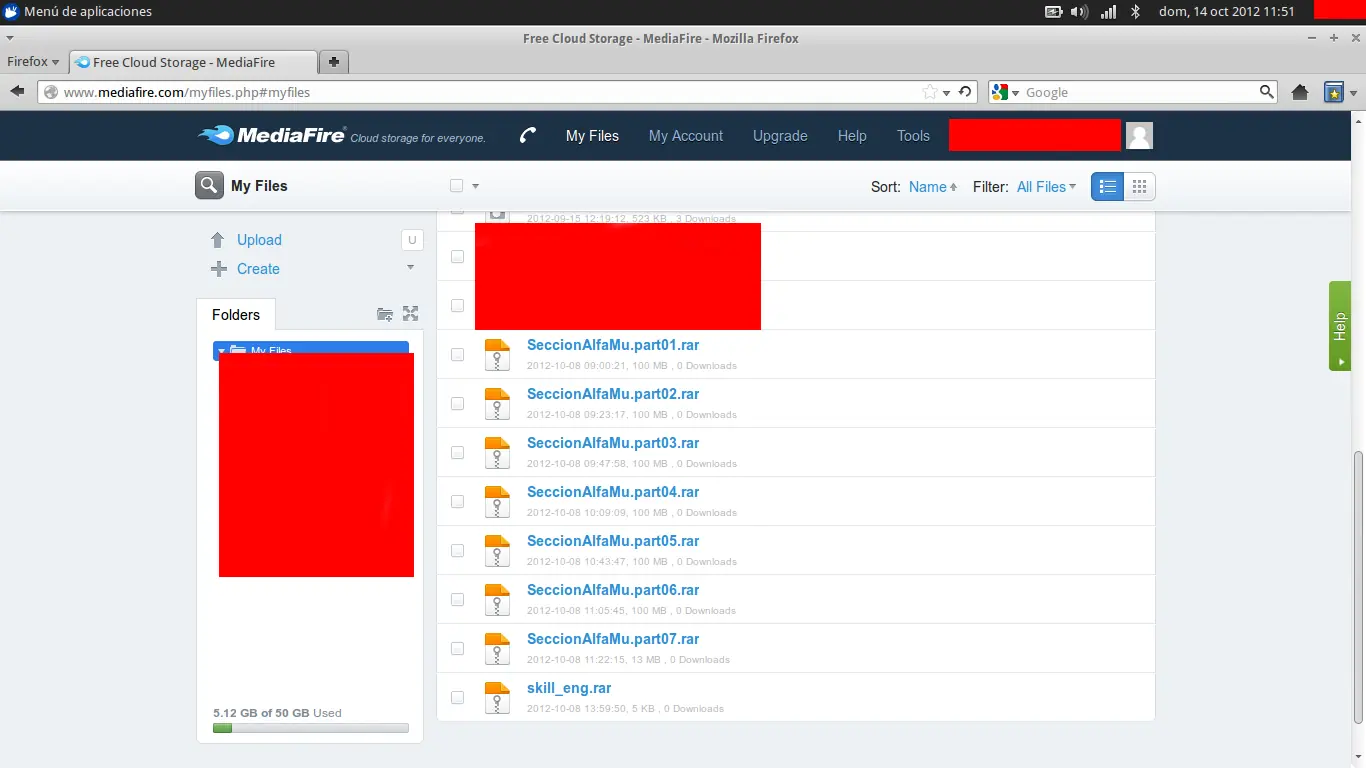This screenshot has width=1366, height=768.
Task: Click the archive icon of SeccionAlfaMu.part02.rar
Action: tap(497, 404)
